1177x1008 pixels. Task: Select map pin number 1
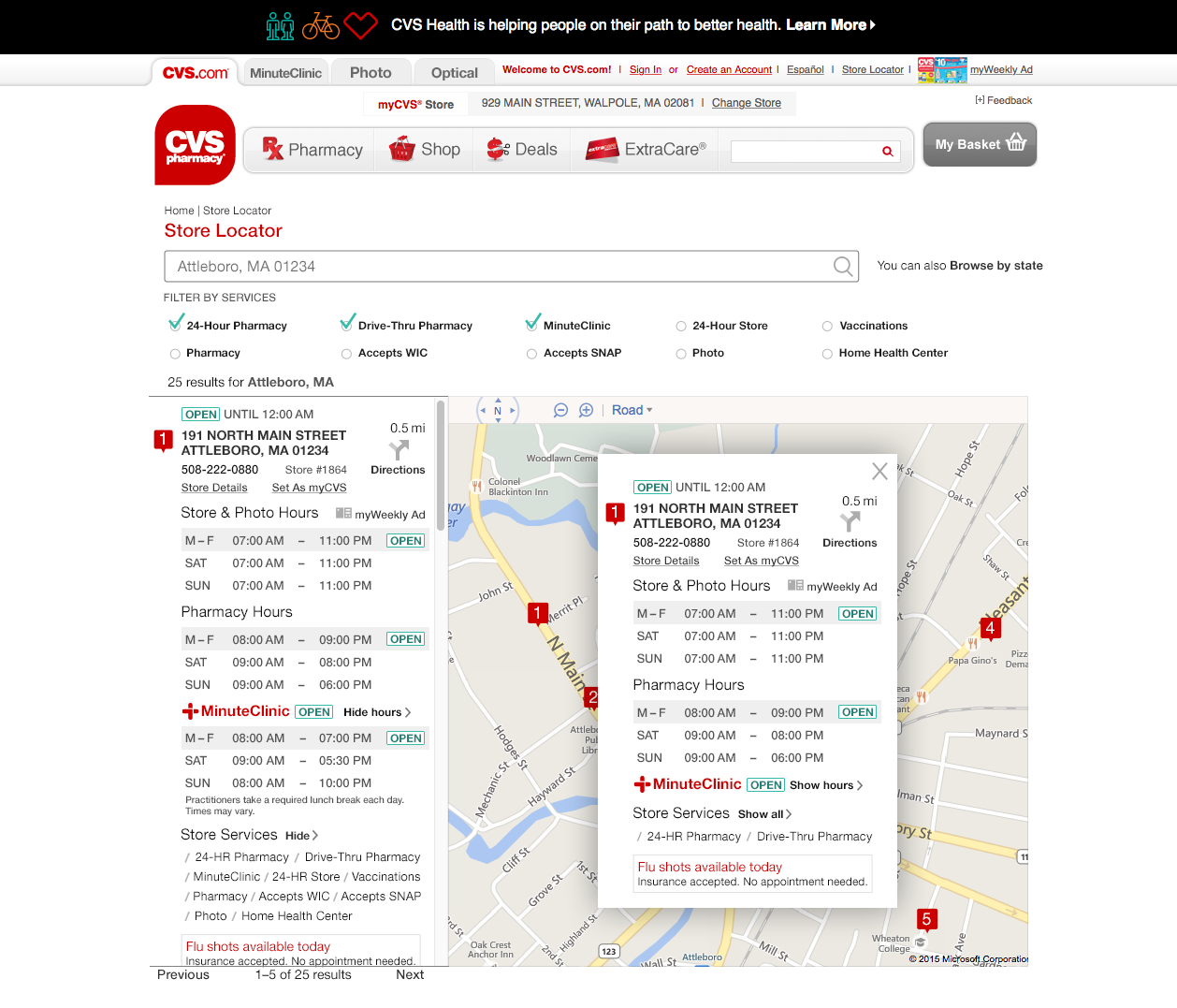point(537,613)
